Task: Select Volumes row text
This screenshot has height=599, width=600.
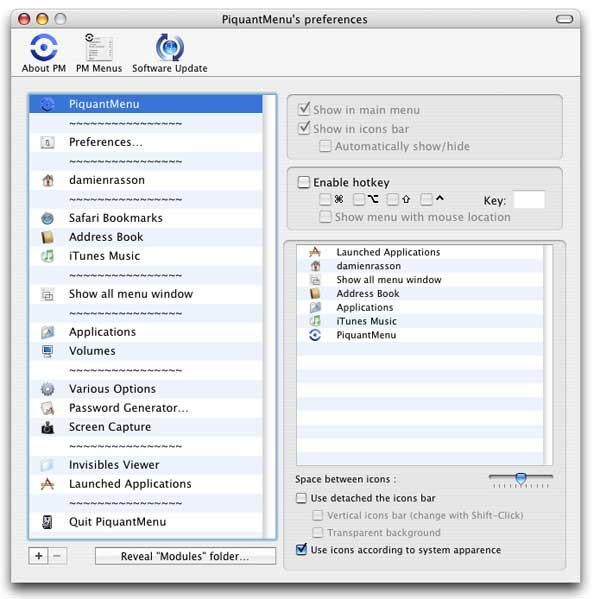Action: click(x=92, y=351)
